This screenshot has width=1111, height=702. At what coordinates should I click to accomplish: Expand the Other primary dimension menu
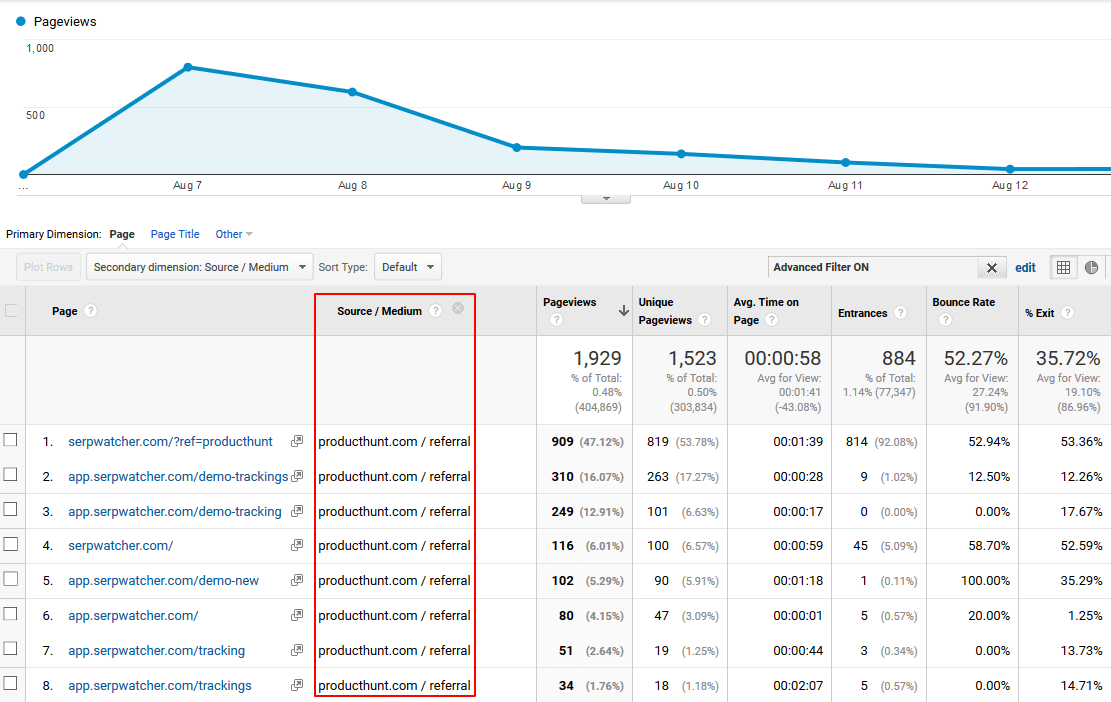tap(234, 234)
